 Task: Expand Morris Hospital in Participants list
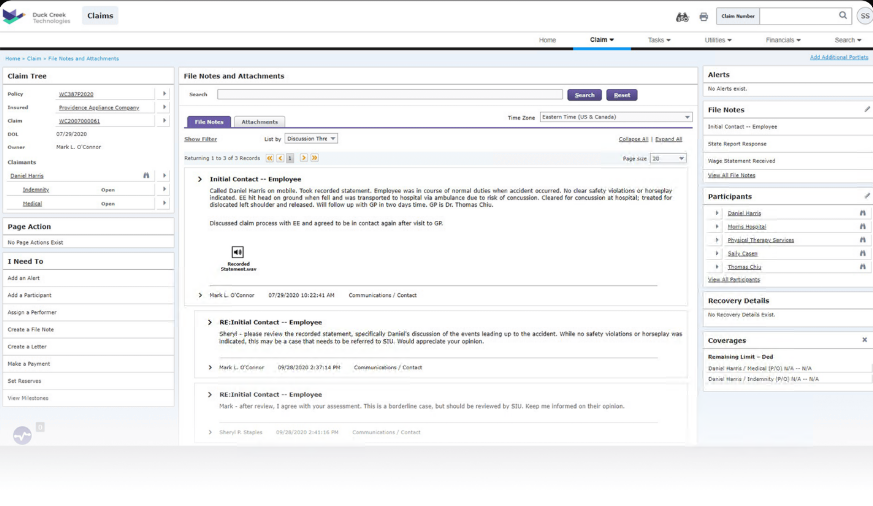coord(717,227)
